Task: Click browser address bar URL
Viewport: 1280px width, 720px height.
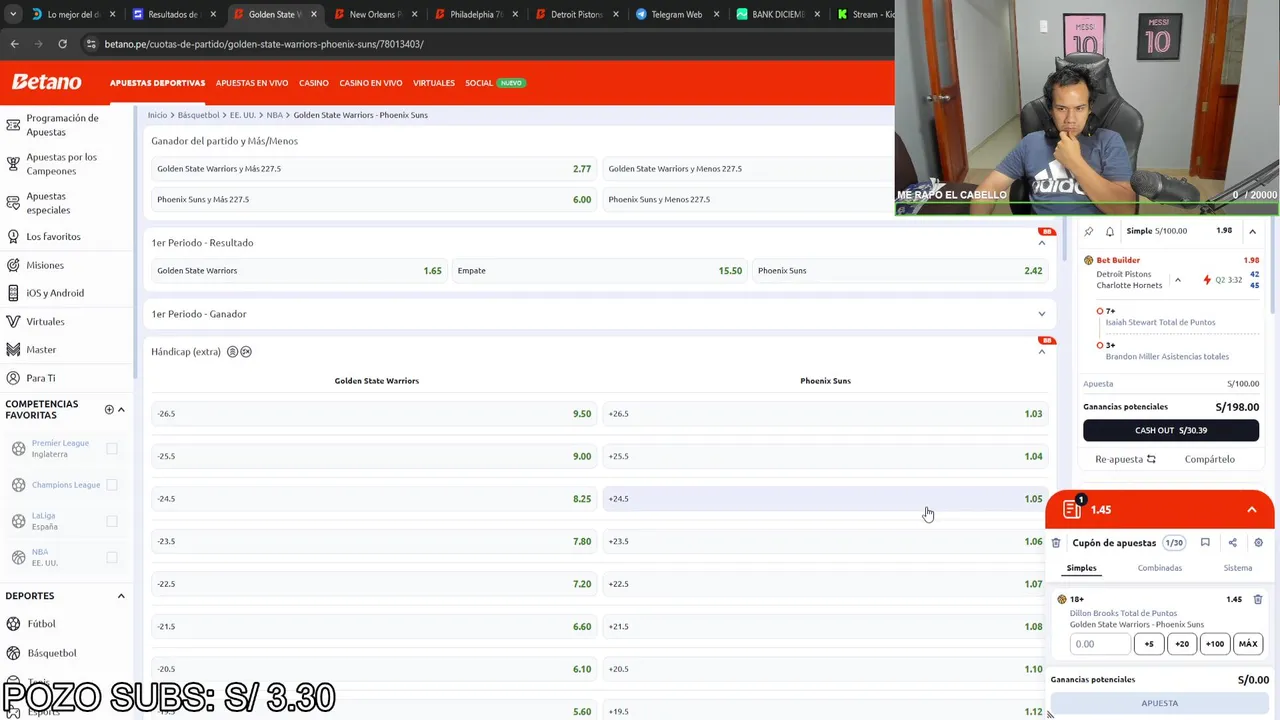Action: coord(264,44)
